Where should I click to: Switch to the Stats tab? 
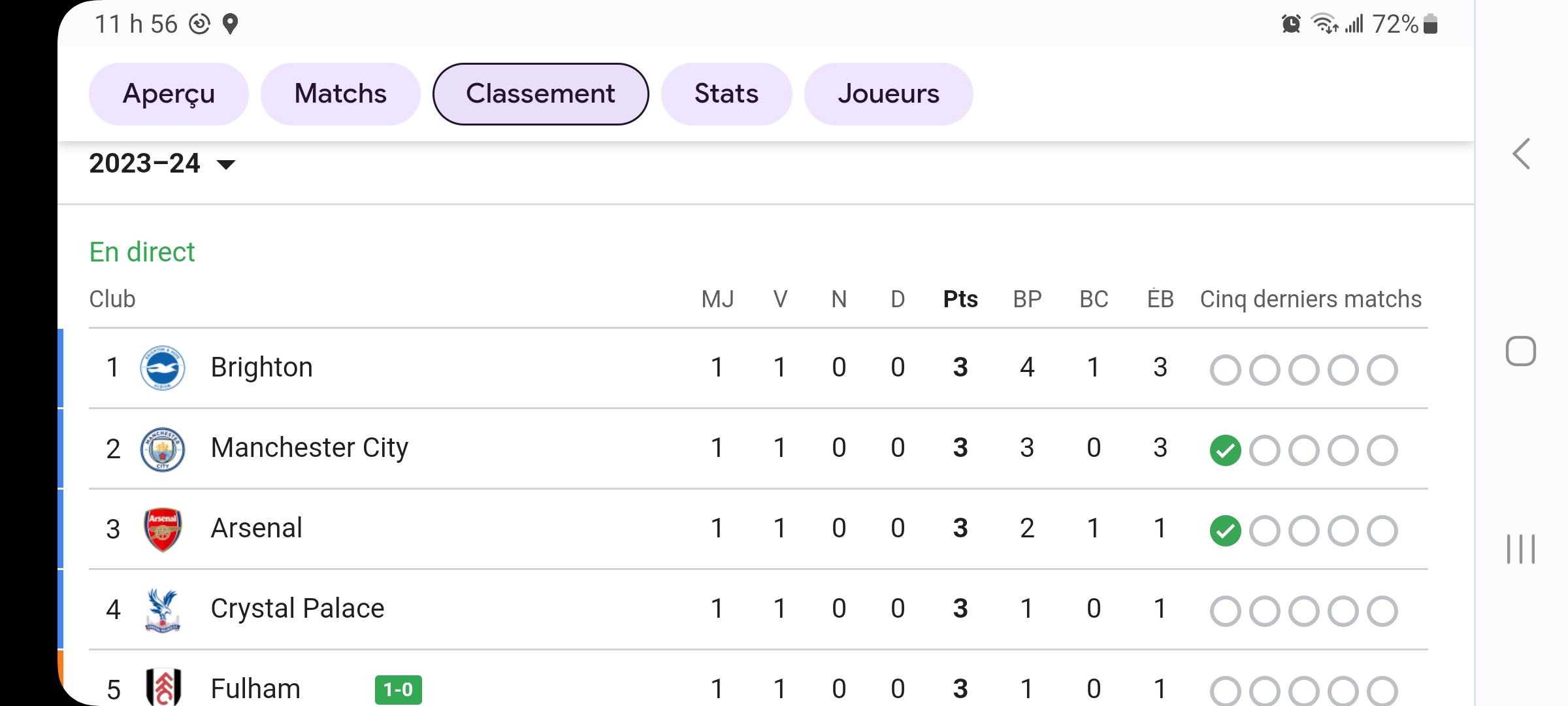[x=727, y=94]
